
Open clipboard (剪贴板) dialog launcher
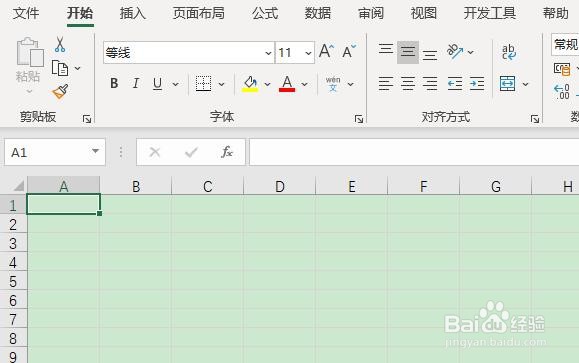[87, 119]
